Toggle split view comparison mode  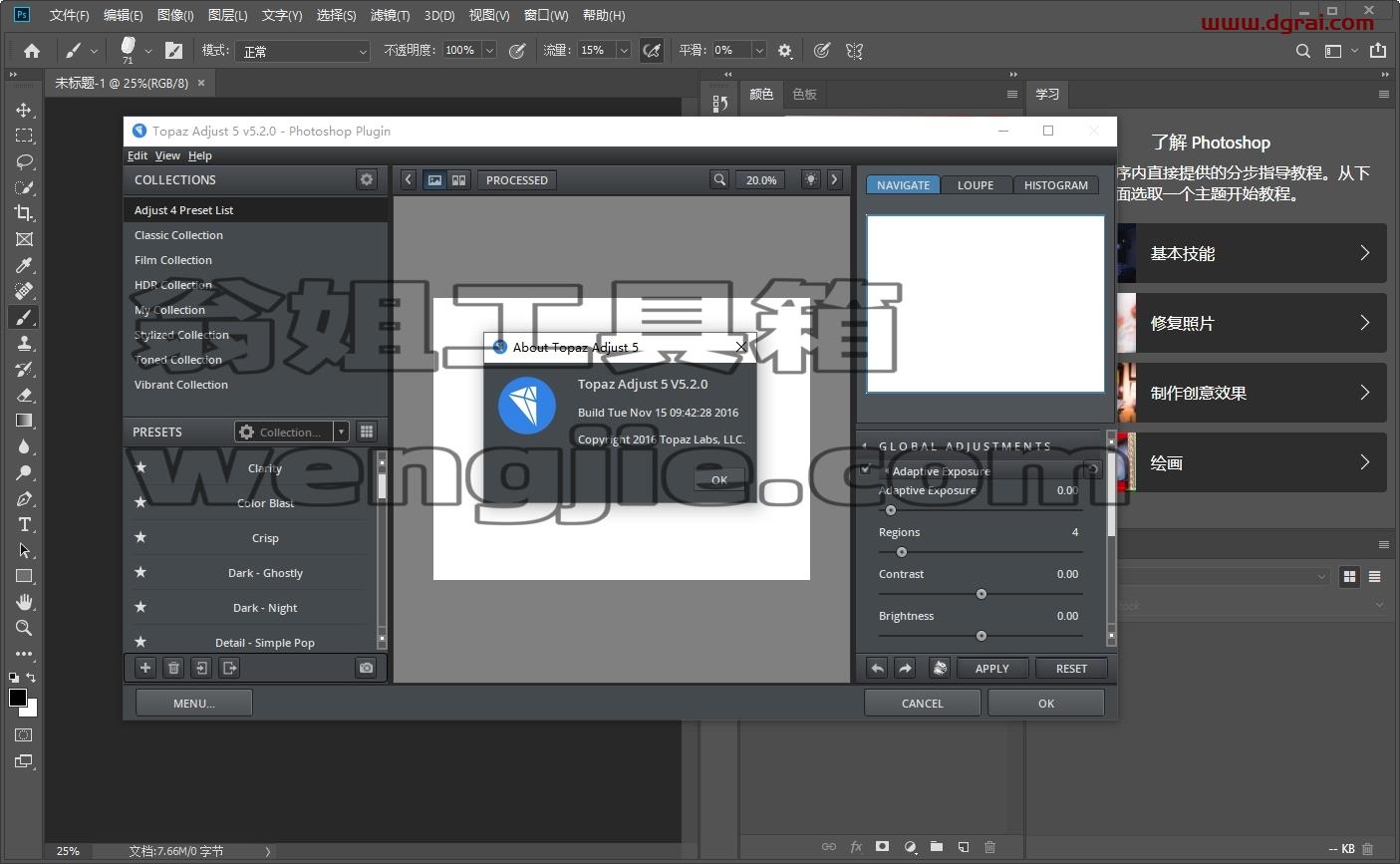click(458, 180)
